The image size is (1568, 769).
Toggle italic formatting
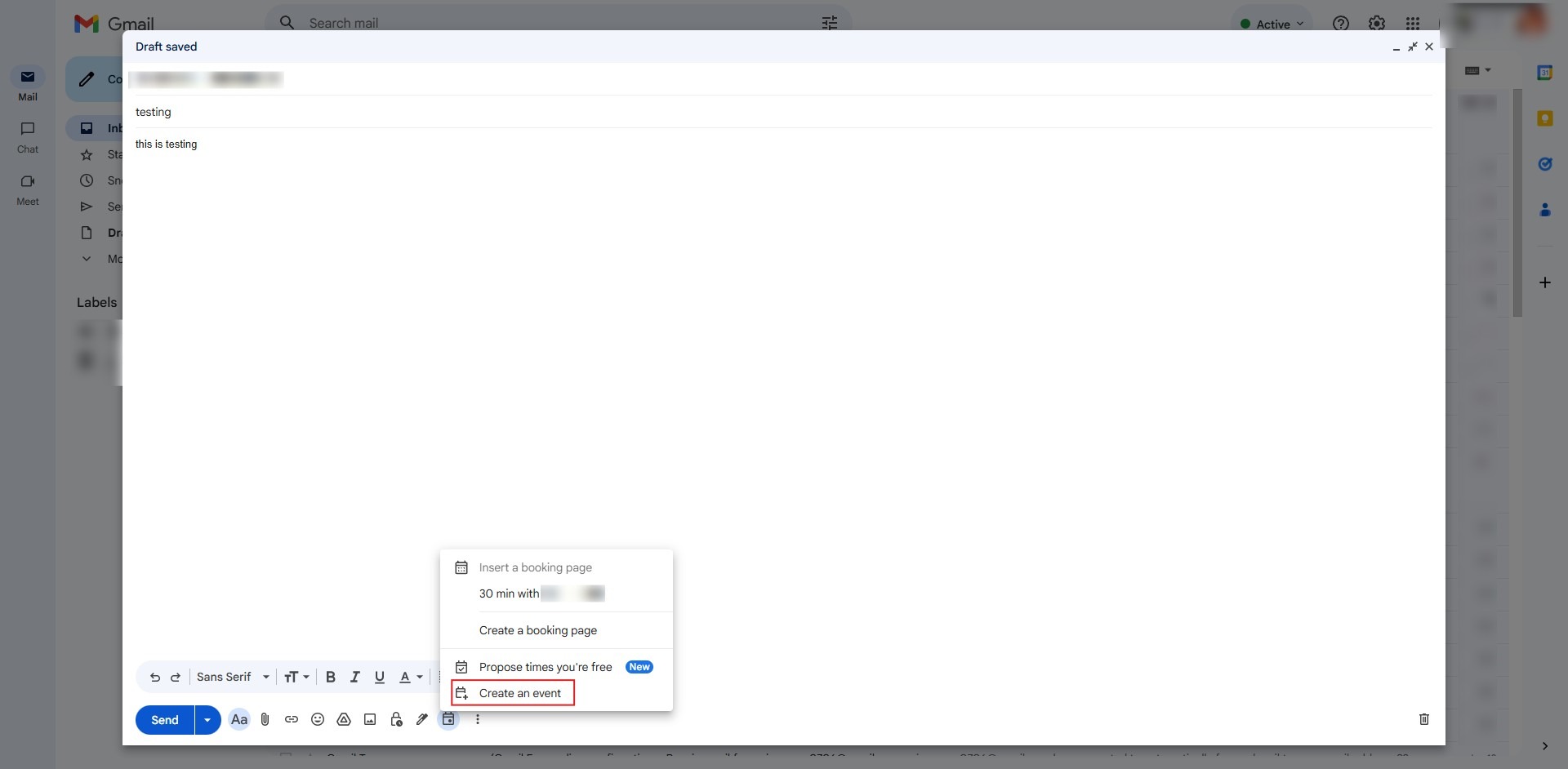point(355,677)
